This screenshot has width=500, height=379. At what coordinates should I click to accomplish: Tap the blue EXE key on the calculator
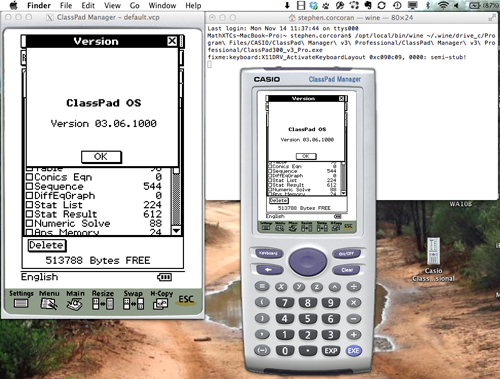tap(353, 350)
